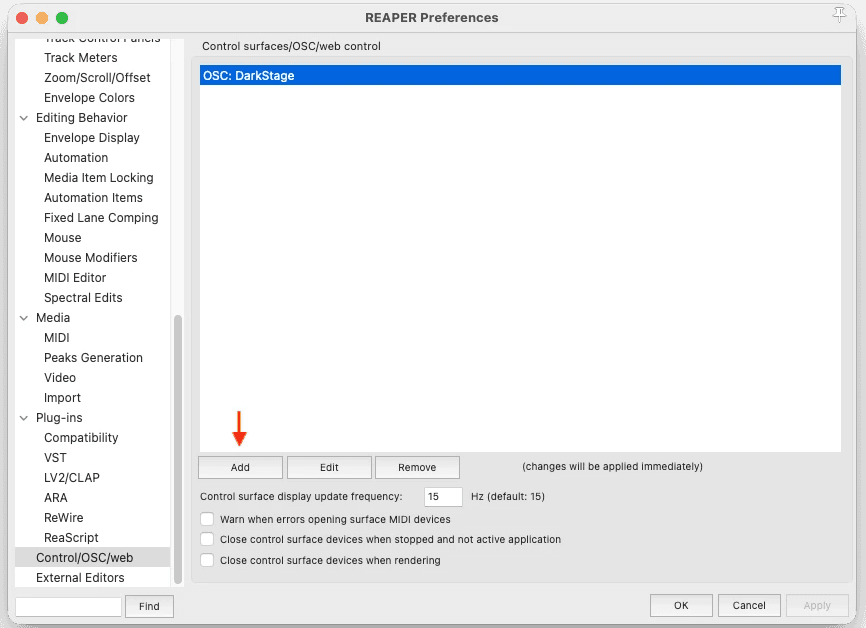The height and width of the screenshot is (628, 866).
Task: Open LV2/CLAP preferences page
Action: [x=72, y=478]
